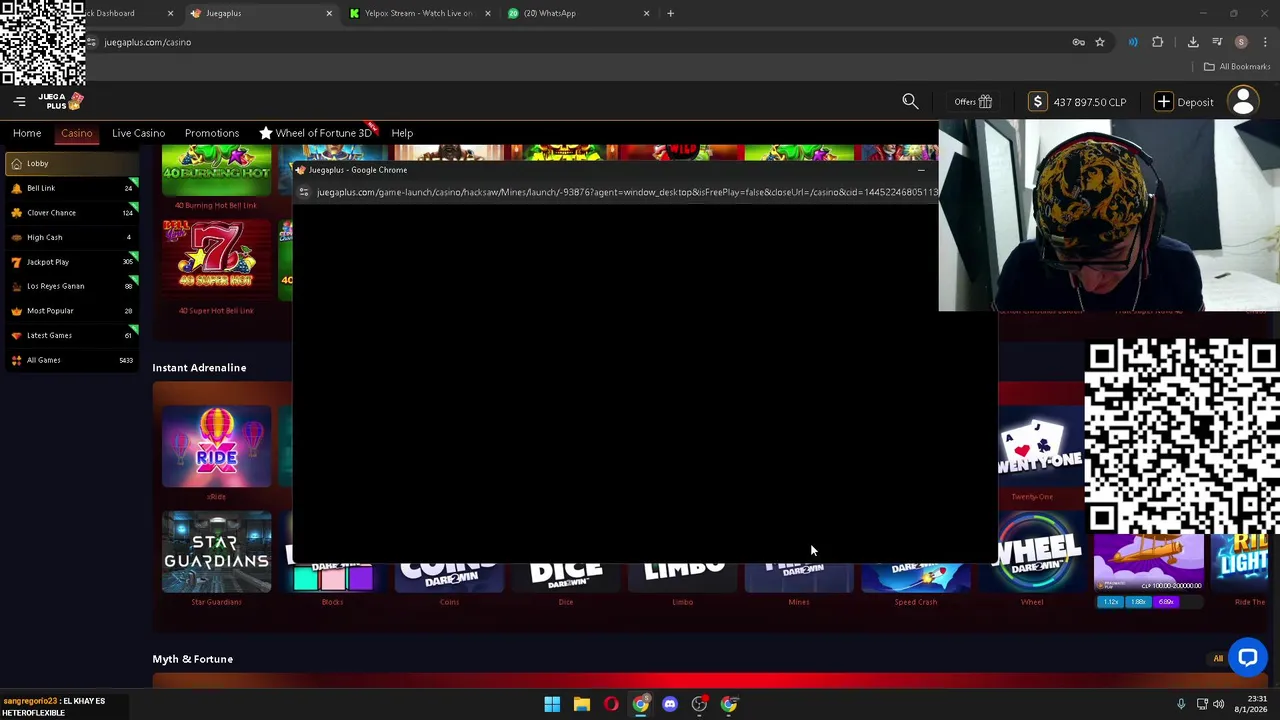Open the airplane crash game thumbnail

[1149, 563]
